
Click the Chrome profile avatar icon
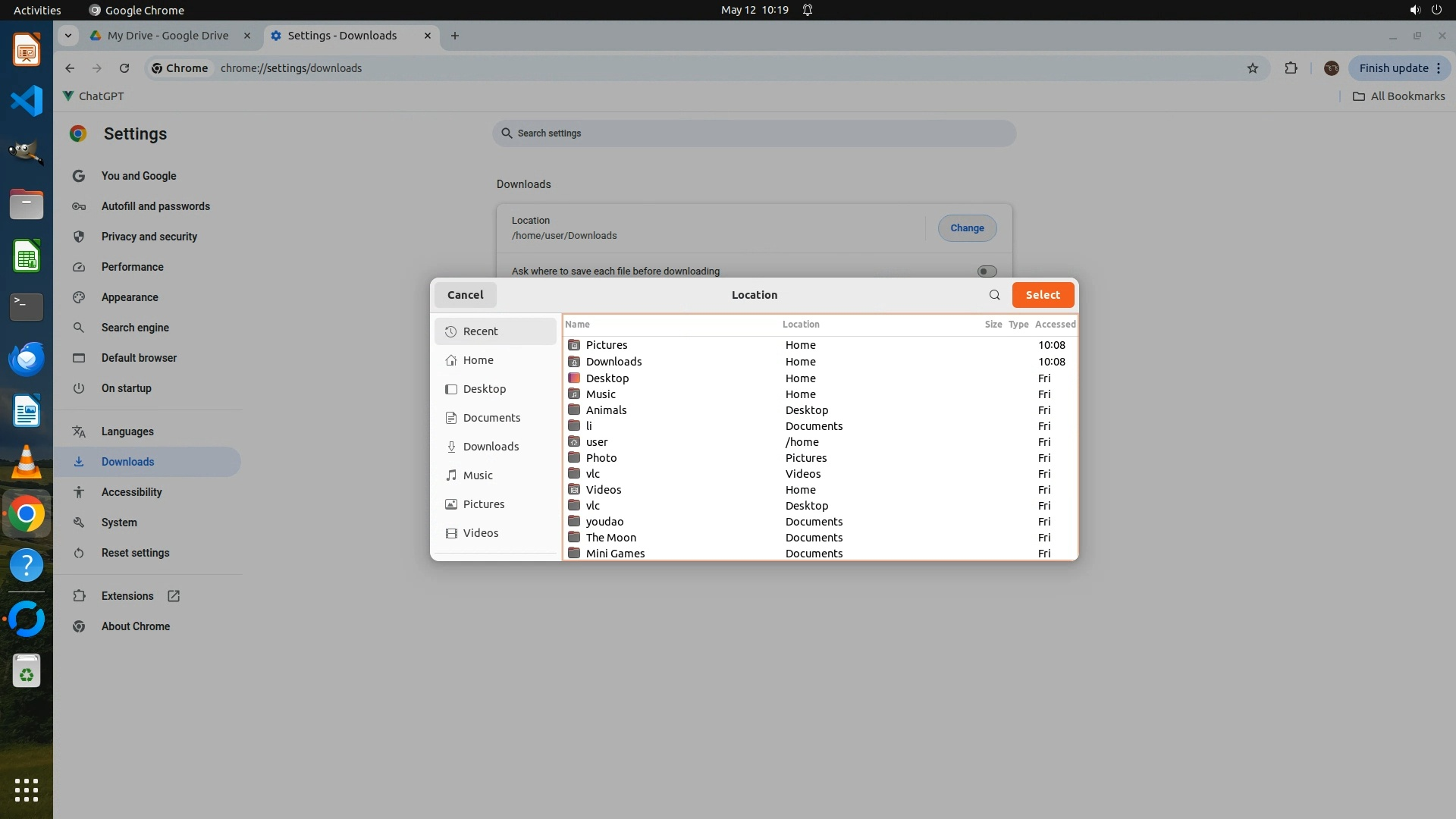click(x=1331, y=68)
